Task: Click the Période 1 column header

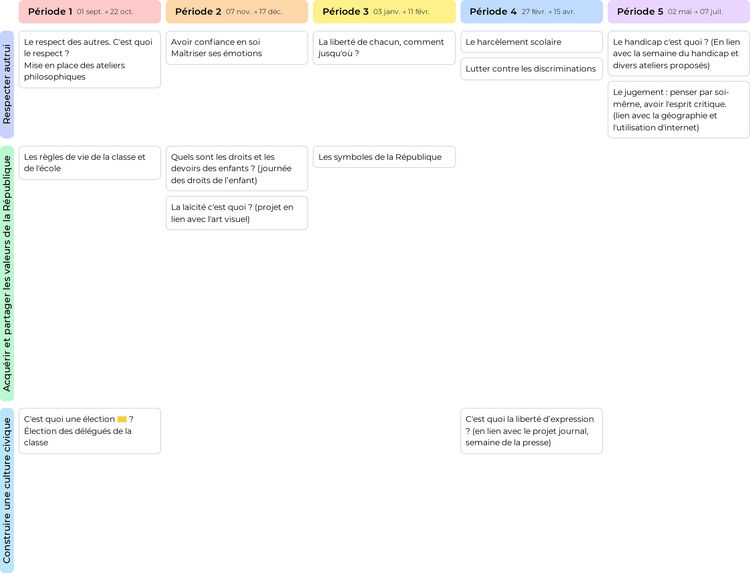Action: 89,12
